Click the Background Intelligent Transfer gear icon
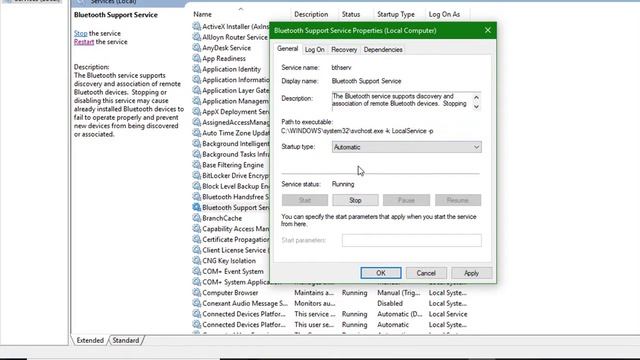The image size is (640, 360). (x=196, y=144)
